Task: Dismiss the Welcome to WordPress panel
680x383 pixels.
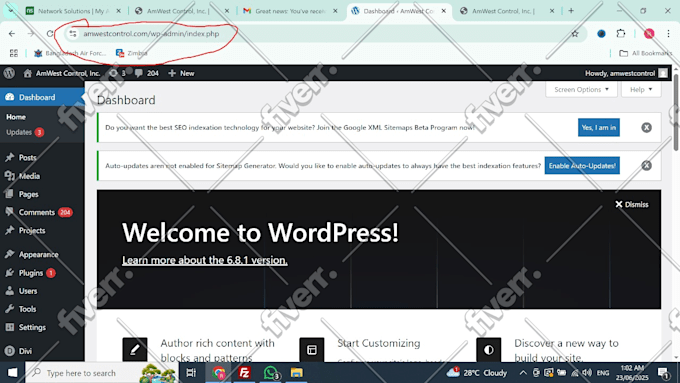Action: pyautogui.click(x=631, y=204)
